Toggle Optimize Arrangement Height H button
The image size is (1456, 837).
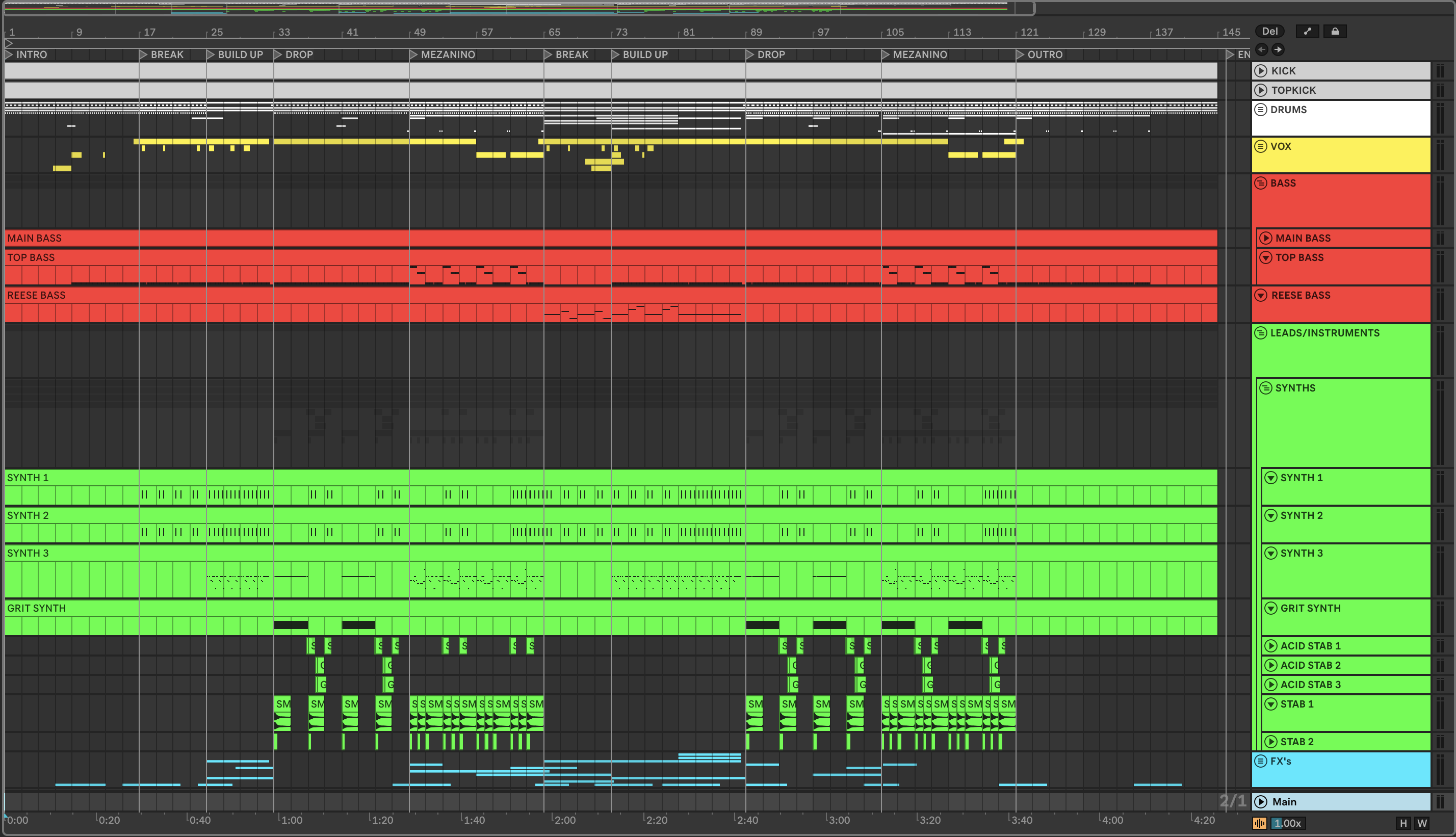[1403, 823]
